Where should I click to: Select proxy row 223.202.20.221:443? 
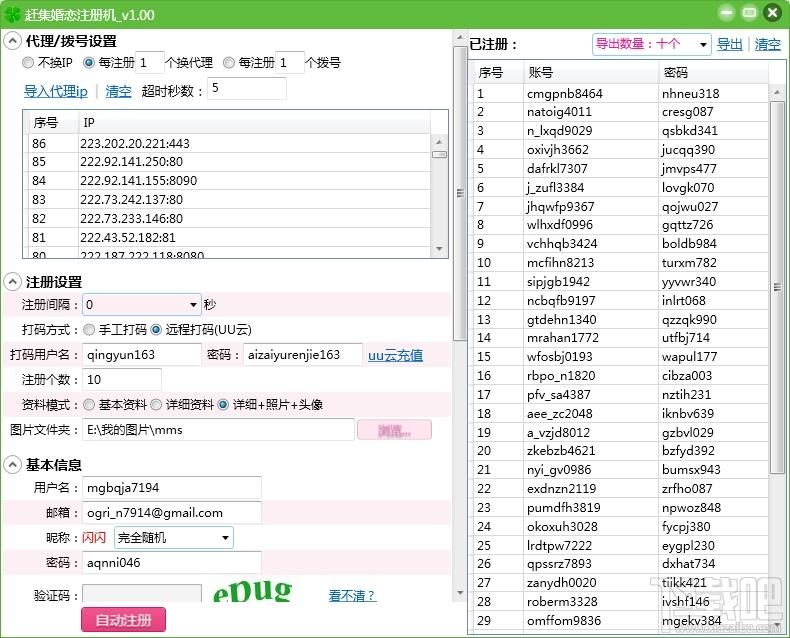tap(229, 144)
